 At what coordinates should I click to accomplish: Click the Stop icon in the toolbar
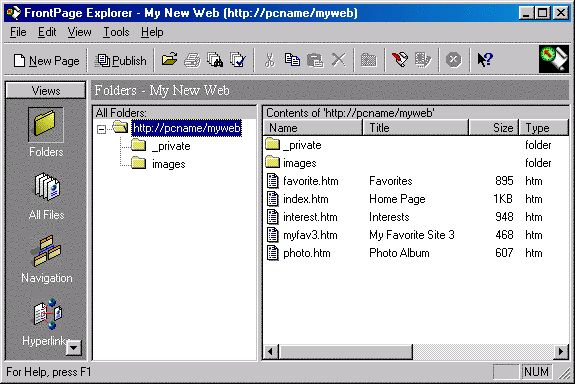[454, 60]
